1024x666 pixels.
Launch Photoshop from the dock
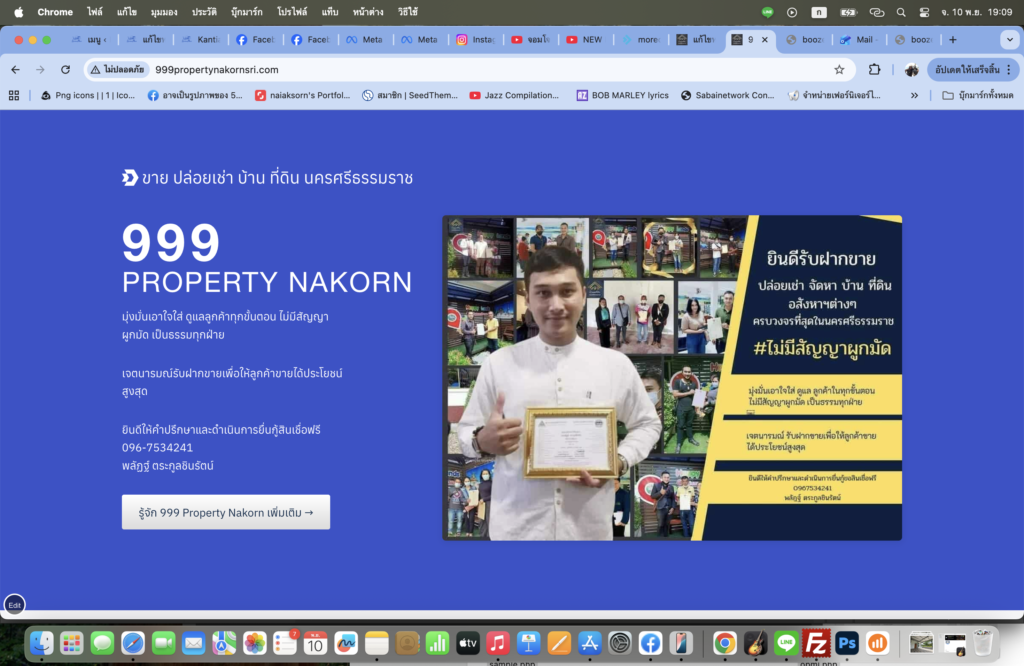point(847,643)
